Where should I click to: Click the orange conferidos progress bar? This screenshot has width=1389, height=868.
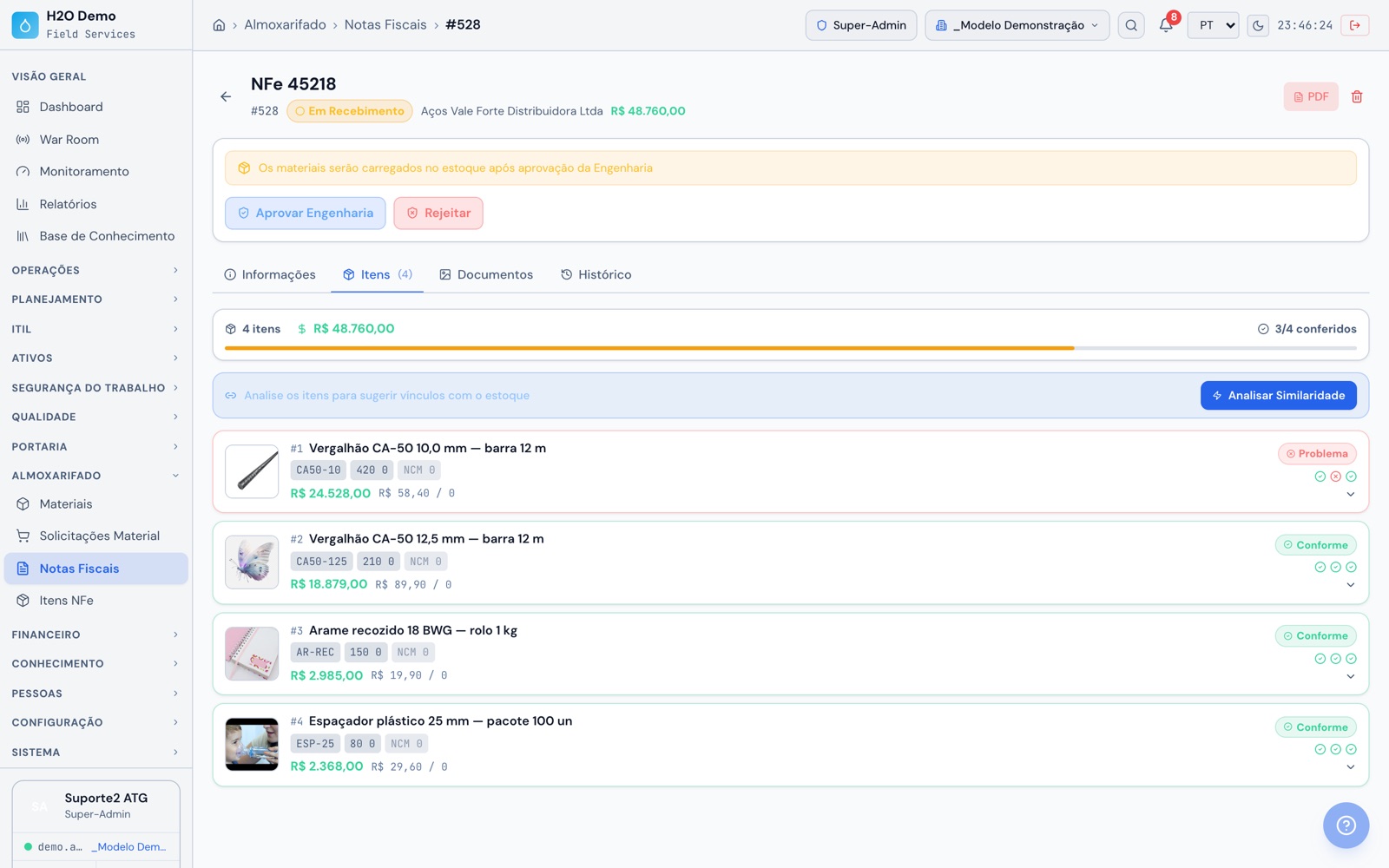(649, 348)
